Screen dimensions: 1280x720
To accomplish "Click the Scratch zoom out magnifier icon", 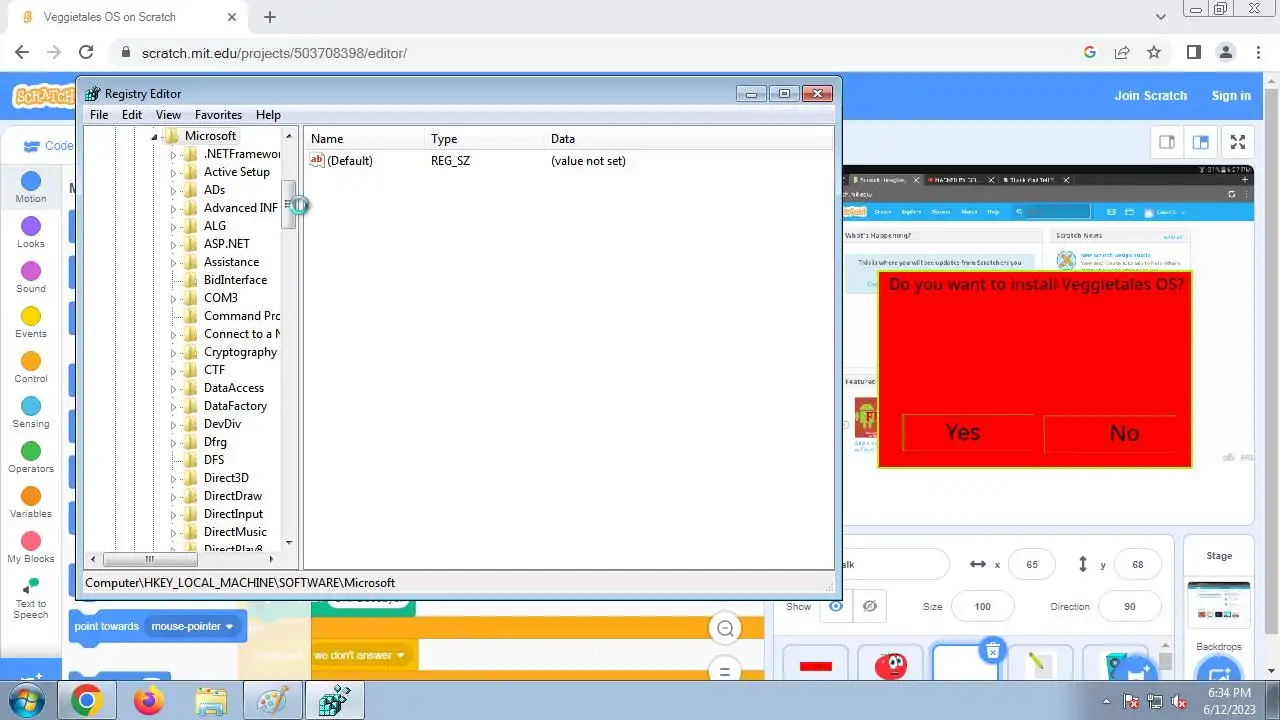I will (x=725, y=628).
